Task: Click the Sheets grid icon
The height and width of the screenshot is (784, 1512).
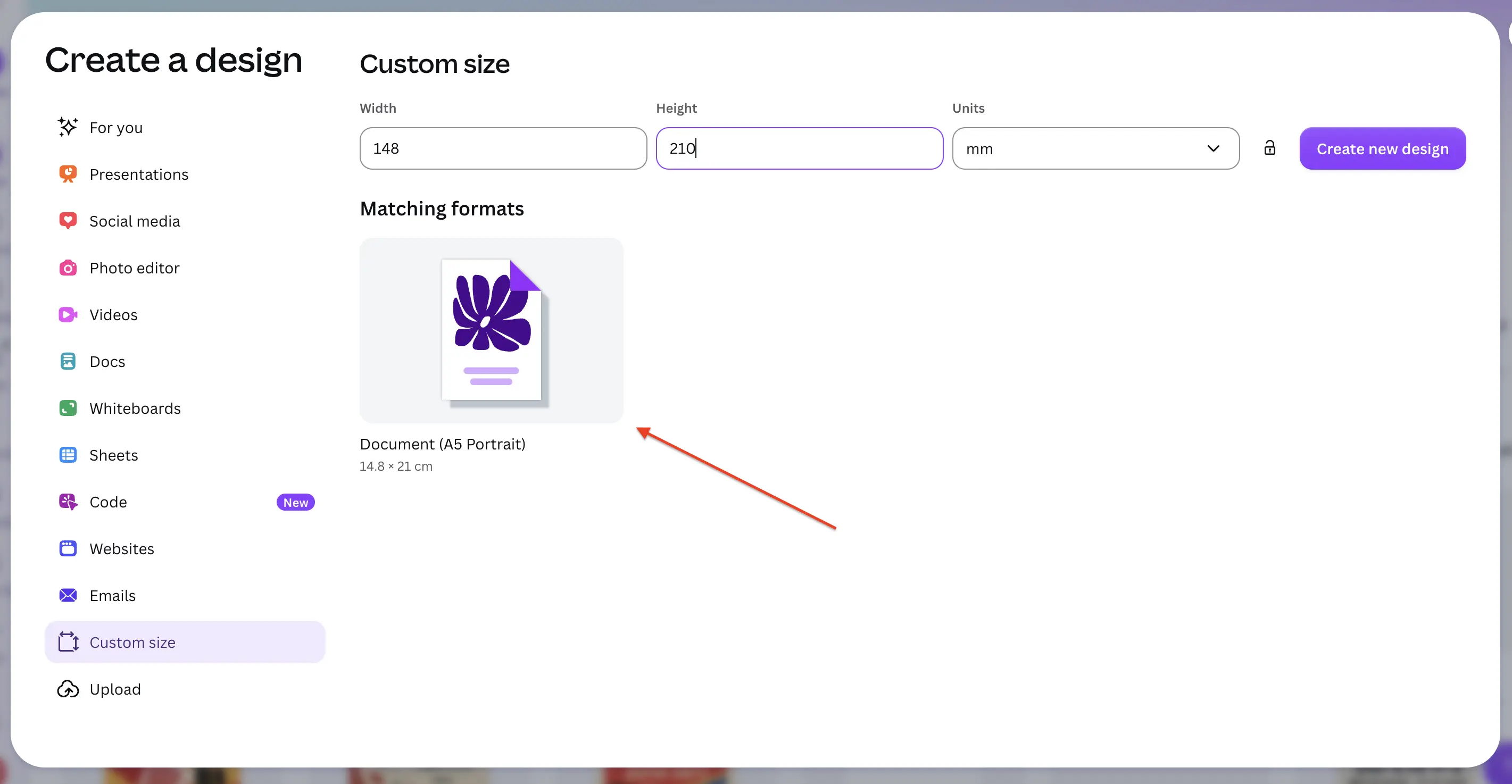Action: pyautogui.click(x=68, y=455)
